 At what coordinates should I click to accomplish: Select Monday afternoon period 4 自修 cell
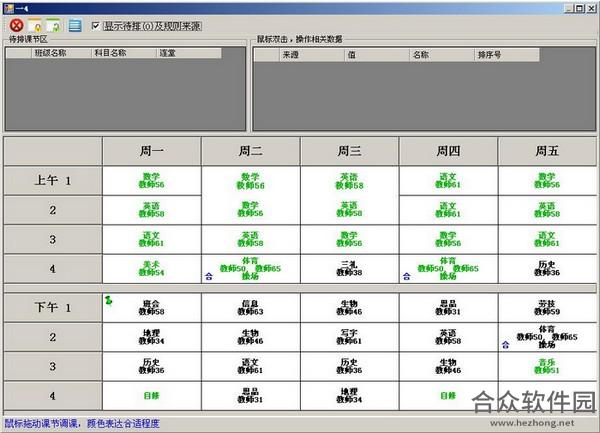[x=152, y=396]
